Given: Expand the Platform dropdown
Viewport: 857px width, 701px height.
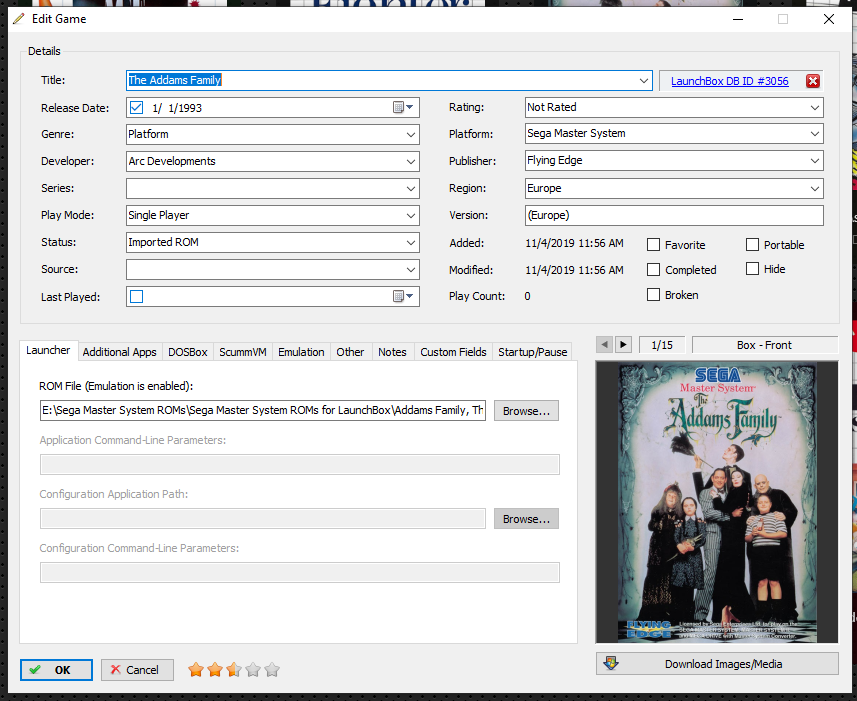Looking at the screenshot, I should click(x=815, y=134).
